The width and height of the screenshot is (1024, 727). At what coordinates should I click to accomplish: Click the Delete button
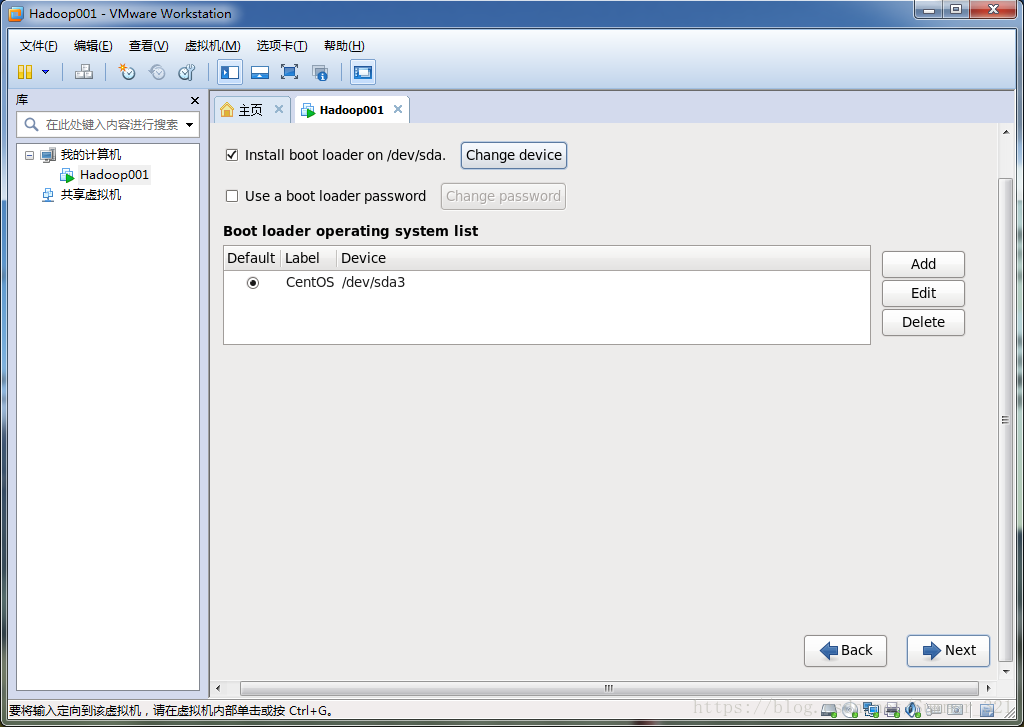923,322
